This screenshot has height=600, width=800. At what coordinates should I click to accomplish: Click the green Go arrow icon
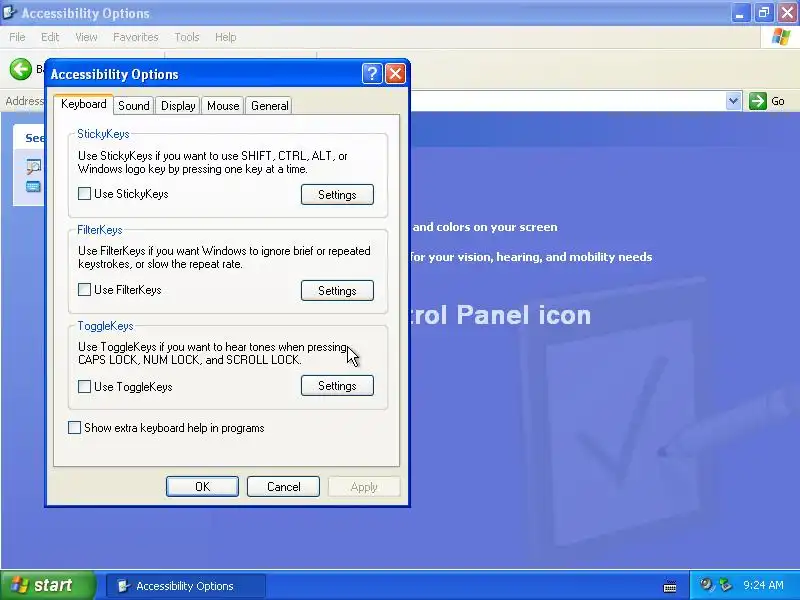(758, 101)
